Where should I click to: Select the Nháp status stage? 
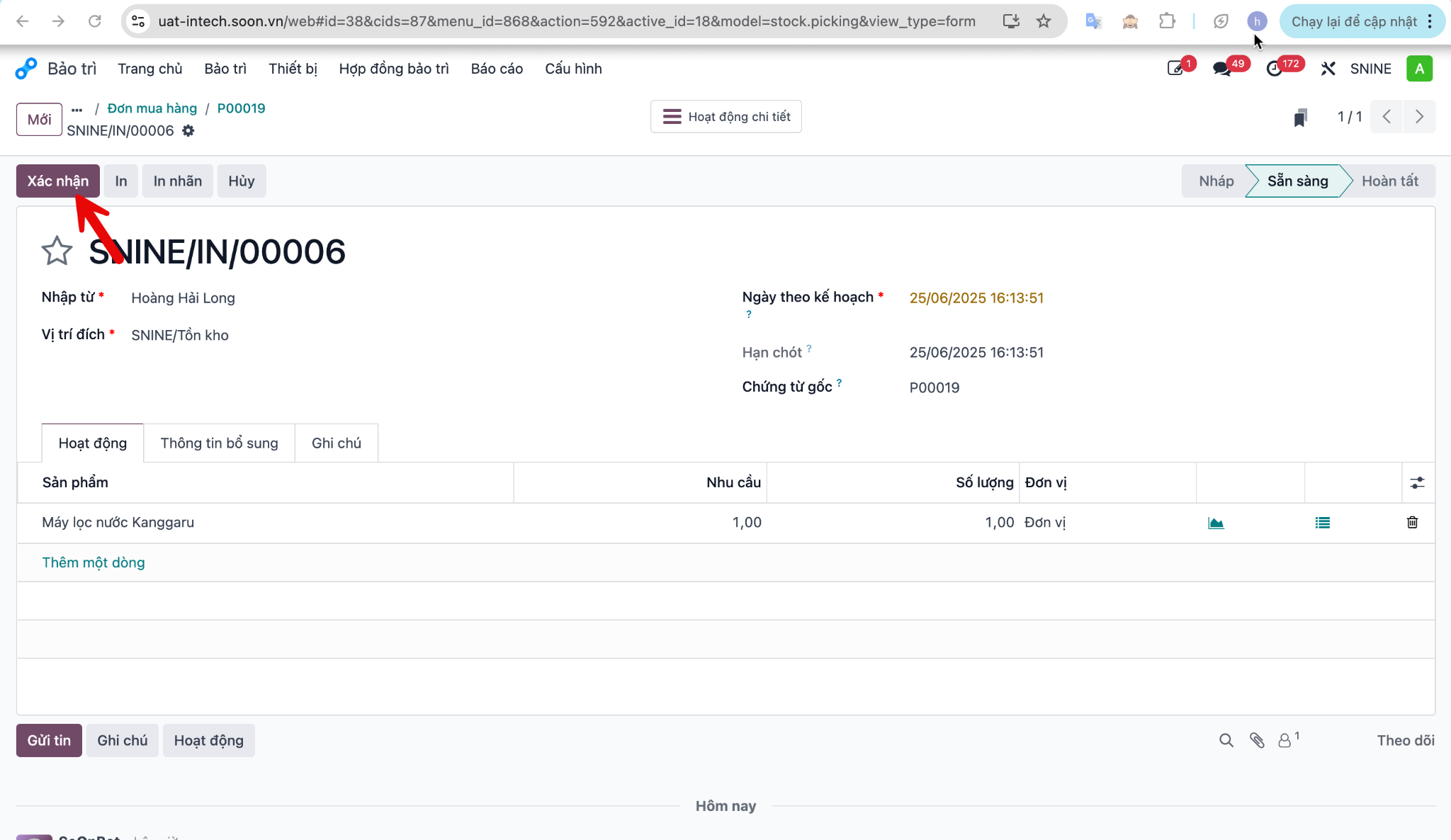tap(1216, 181)
